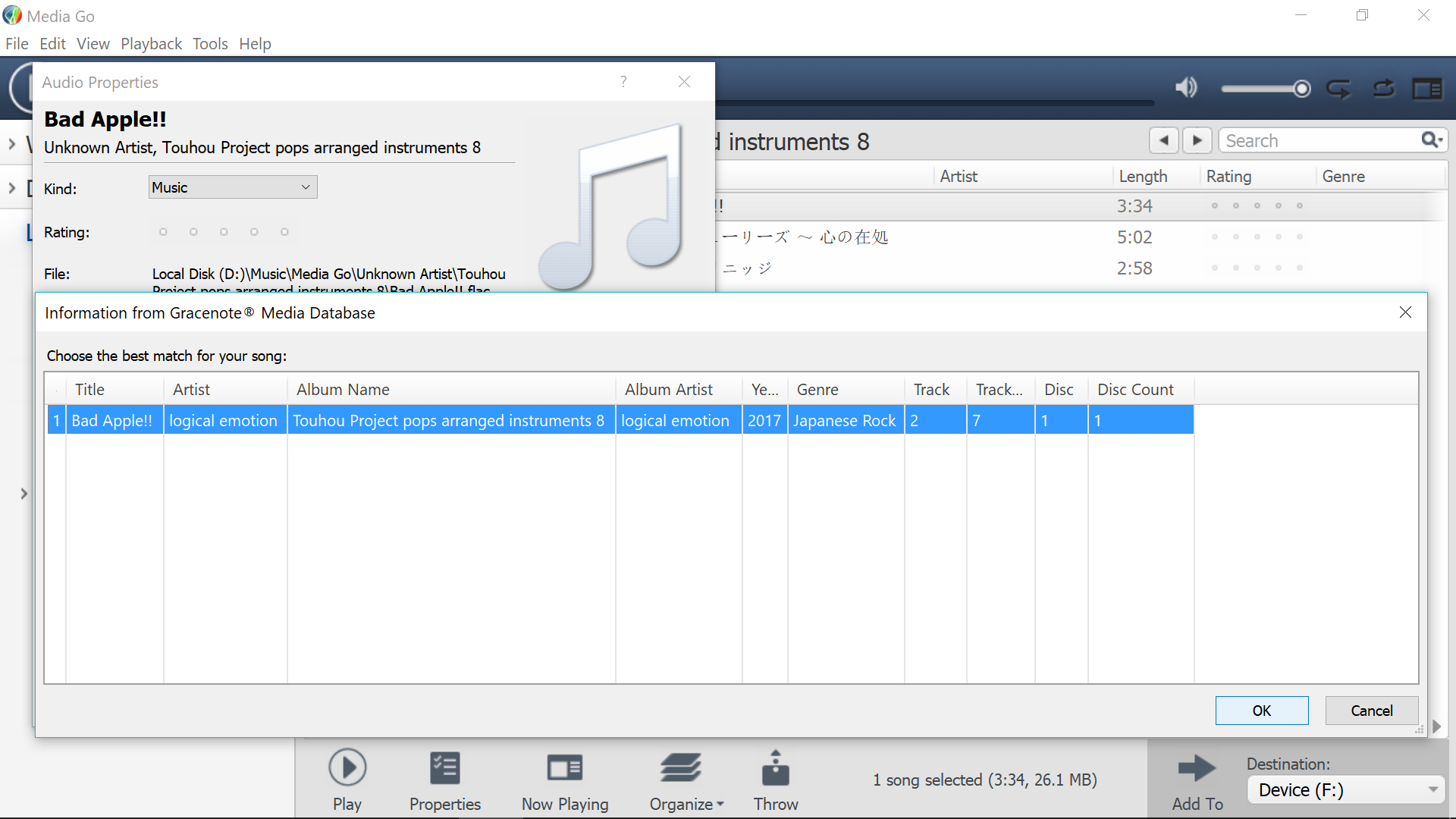Open Properties from the bottom toolbar
This screenshot has height=819, width=1456.
[444, 768]
